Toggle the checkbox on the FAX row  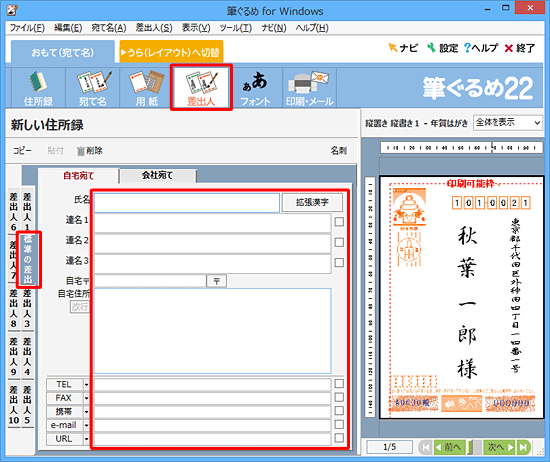click(x=339, y=397)
